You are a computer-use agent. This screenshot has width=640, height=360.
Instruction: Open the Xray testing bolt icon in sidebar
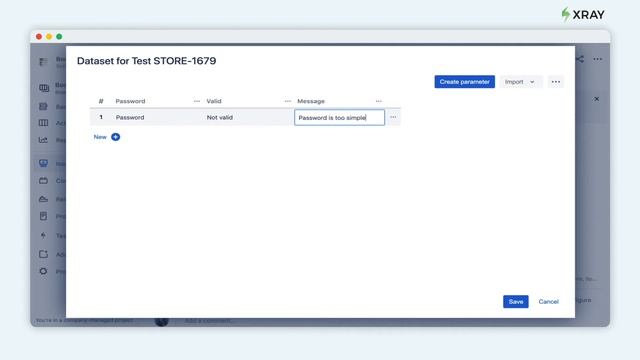[x=43, y=236]
